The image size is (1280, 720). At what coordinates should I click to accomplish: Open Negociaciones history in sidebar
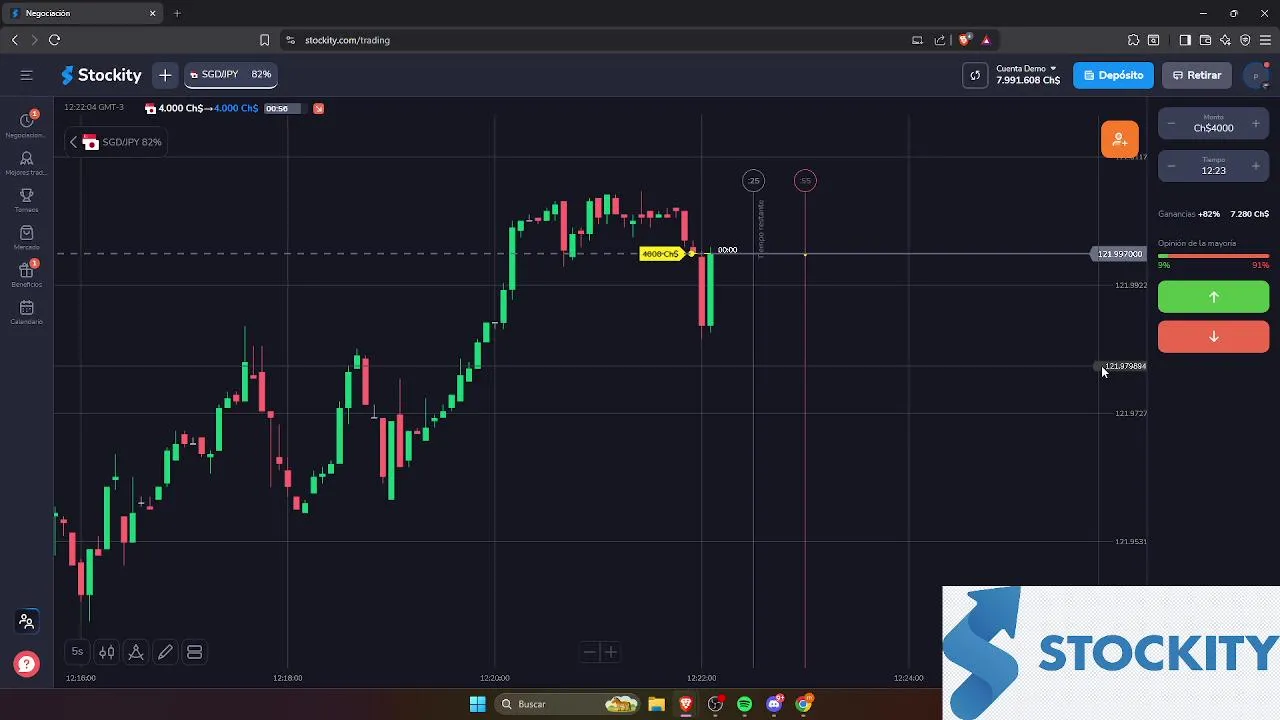[27, 124]
